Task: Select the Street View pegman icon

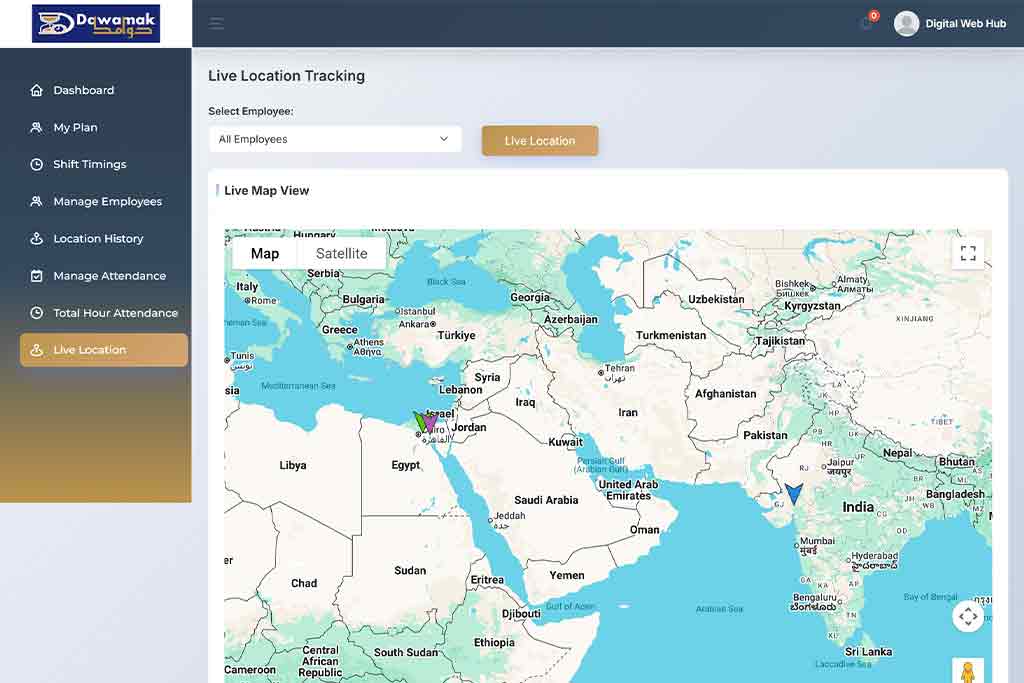Action: click(967, 672)
